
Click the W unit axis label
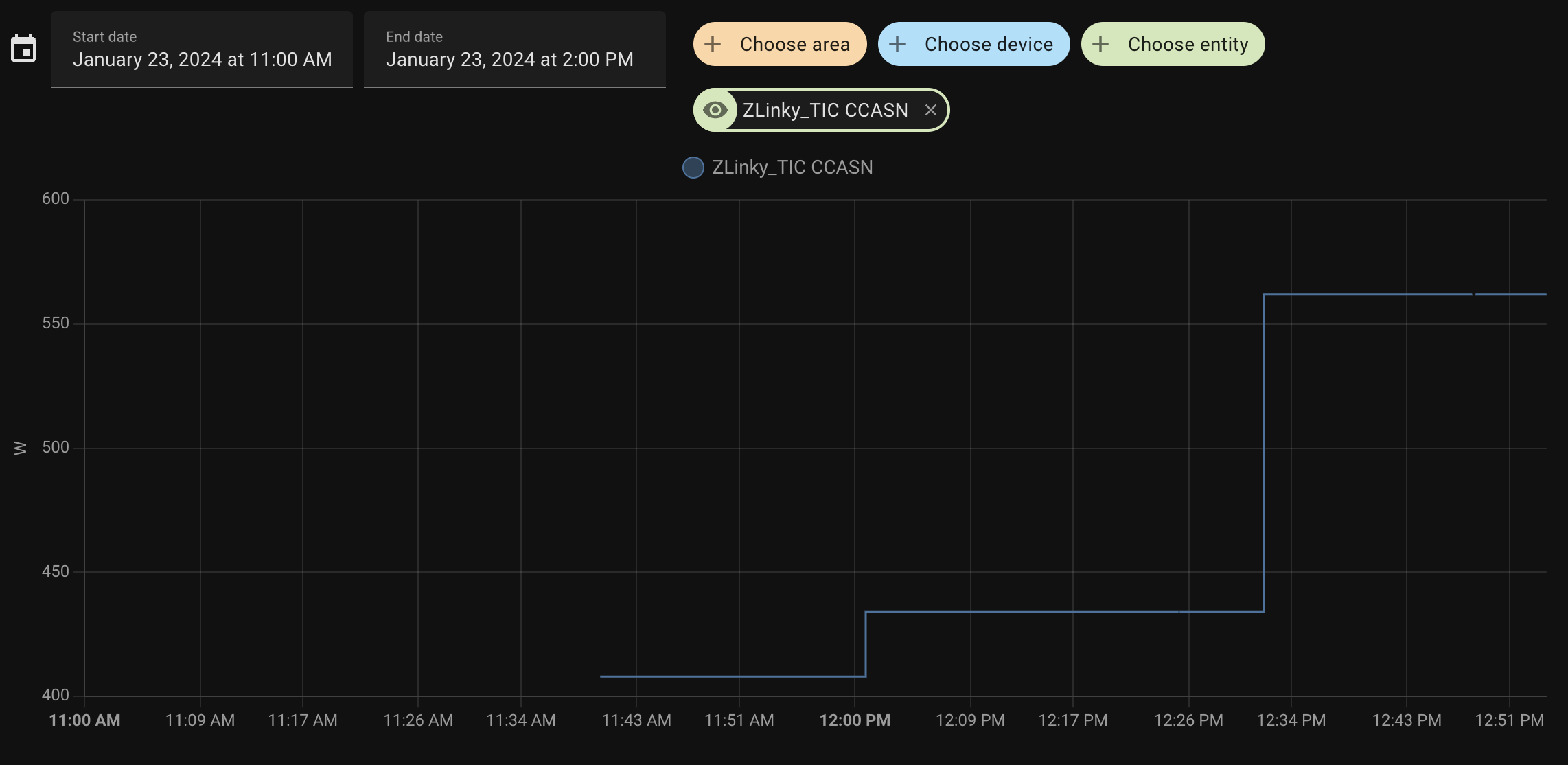tap(20, 448)
